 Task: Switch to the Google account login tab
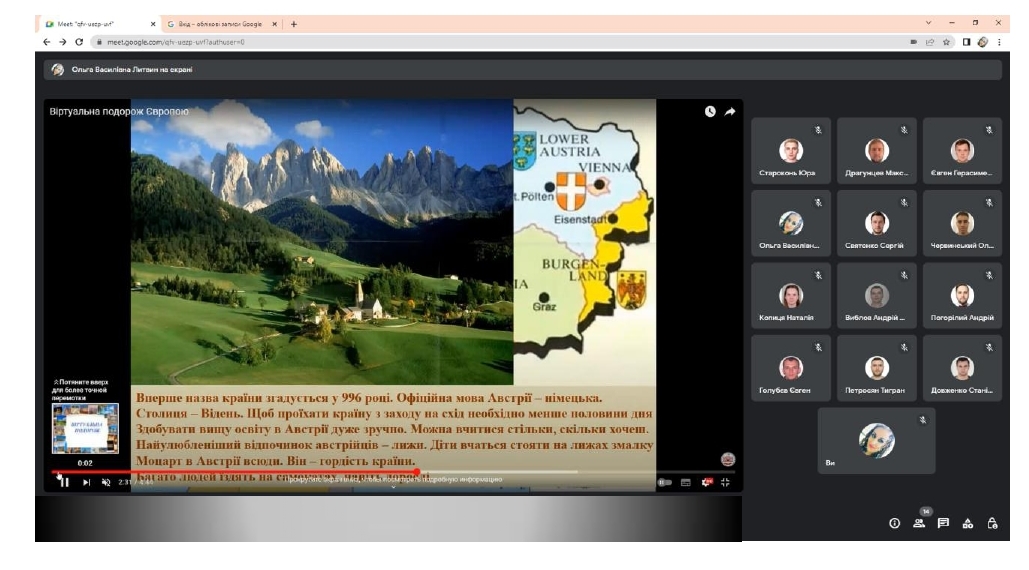pos(219,24)
